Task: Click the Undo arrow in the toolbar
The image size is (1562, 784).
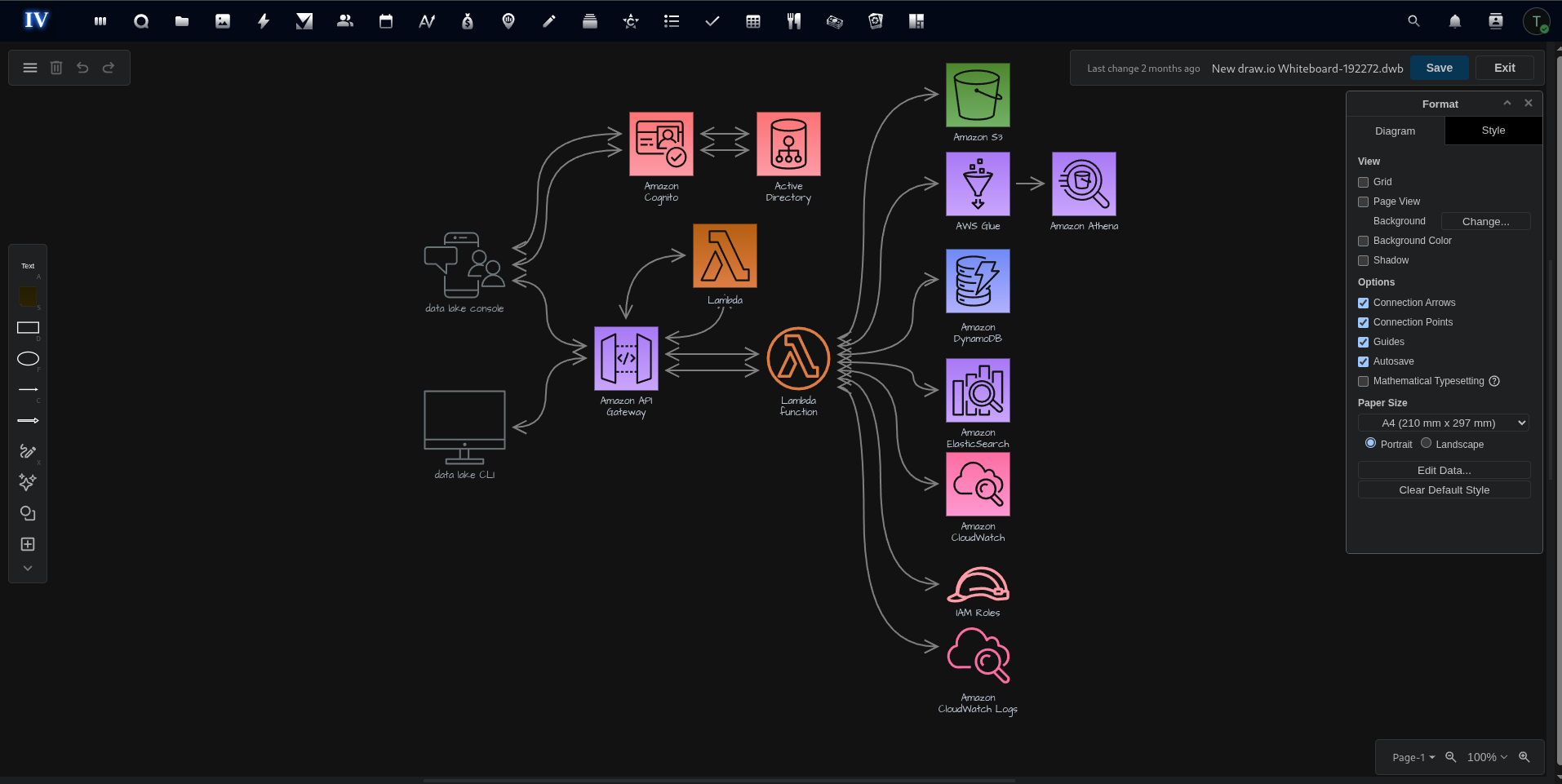Action: pos(82,68)
